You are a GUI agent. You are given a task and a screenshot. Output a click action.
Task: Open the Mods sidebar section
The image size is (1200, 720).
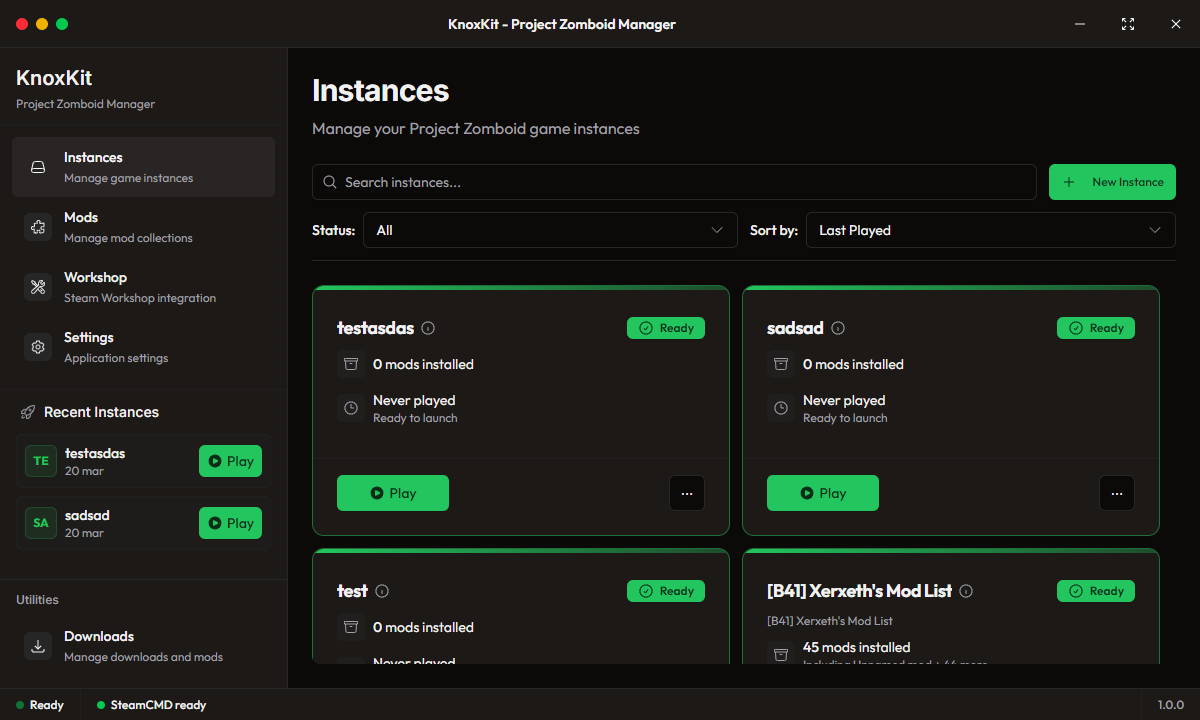click(143, 227)
